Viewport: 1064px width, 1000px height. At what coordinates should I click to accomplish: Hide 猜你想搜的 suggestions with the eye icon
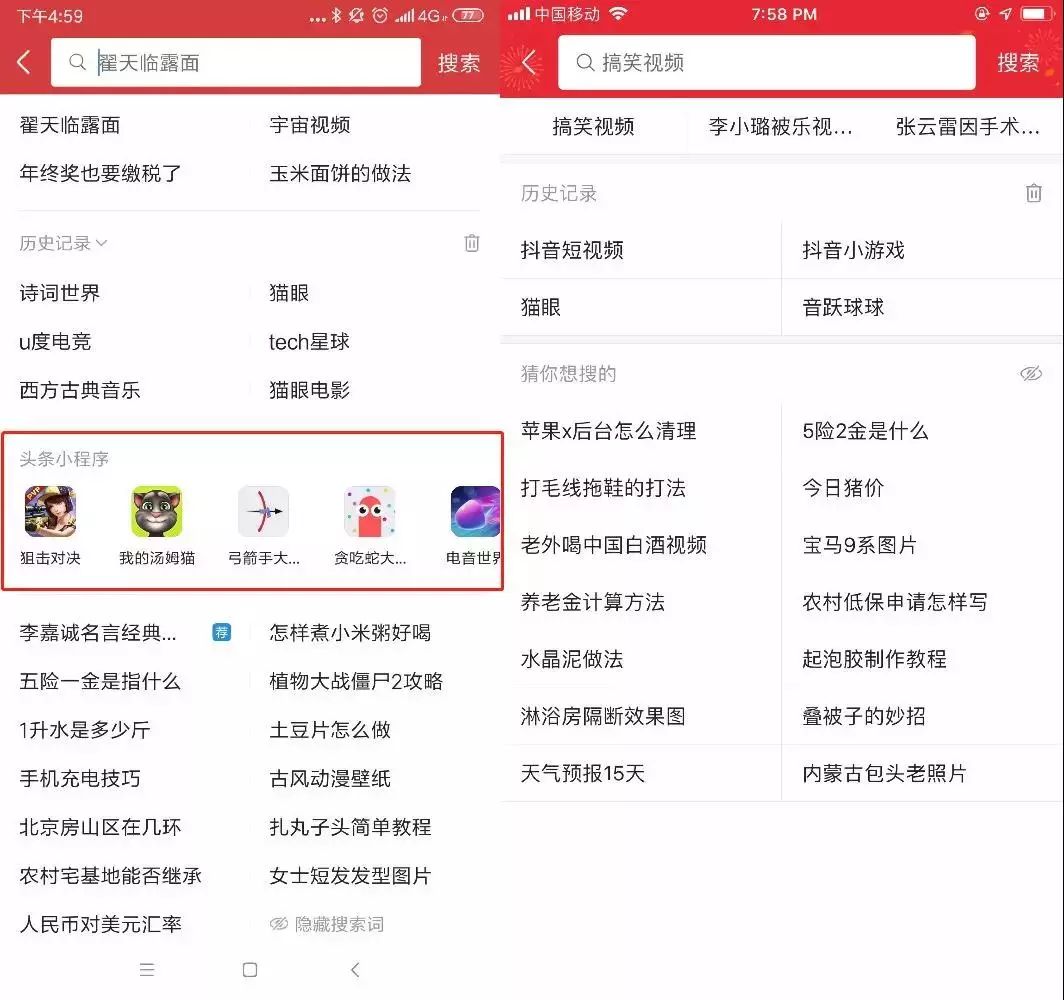1031,373
